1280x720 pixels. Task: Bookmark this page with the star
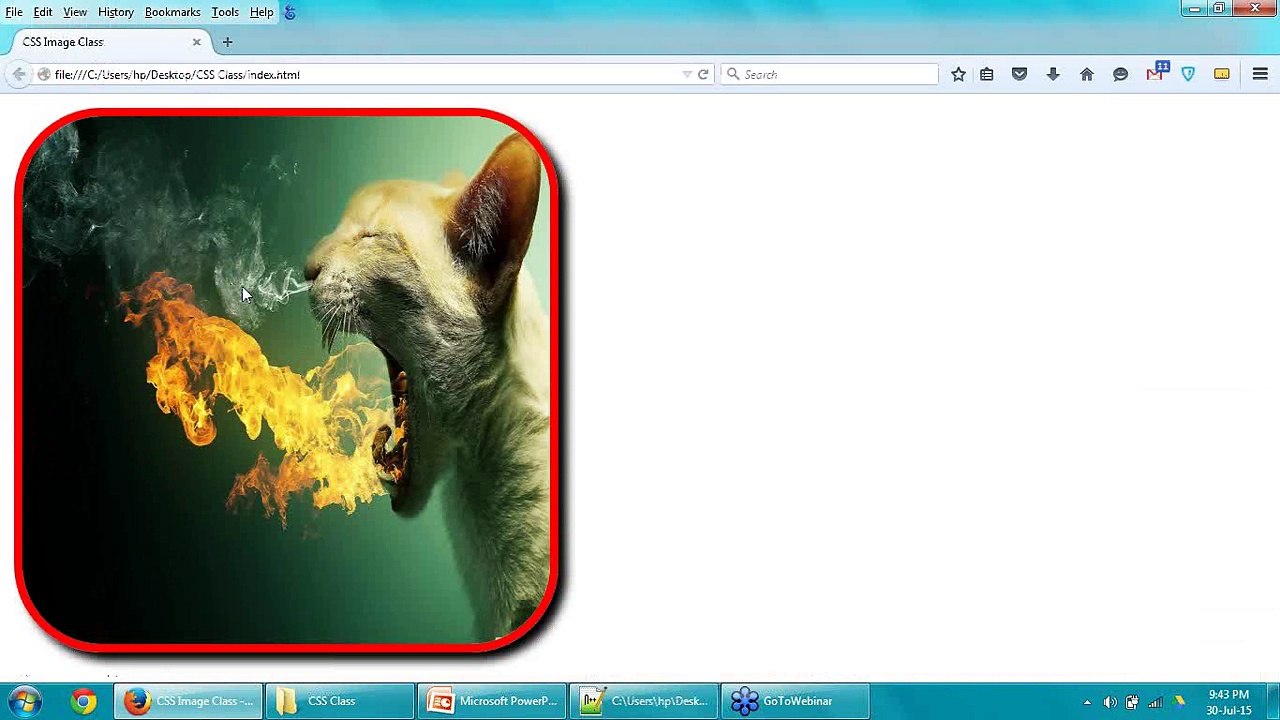coord(958,74)
